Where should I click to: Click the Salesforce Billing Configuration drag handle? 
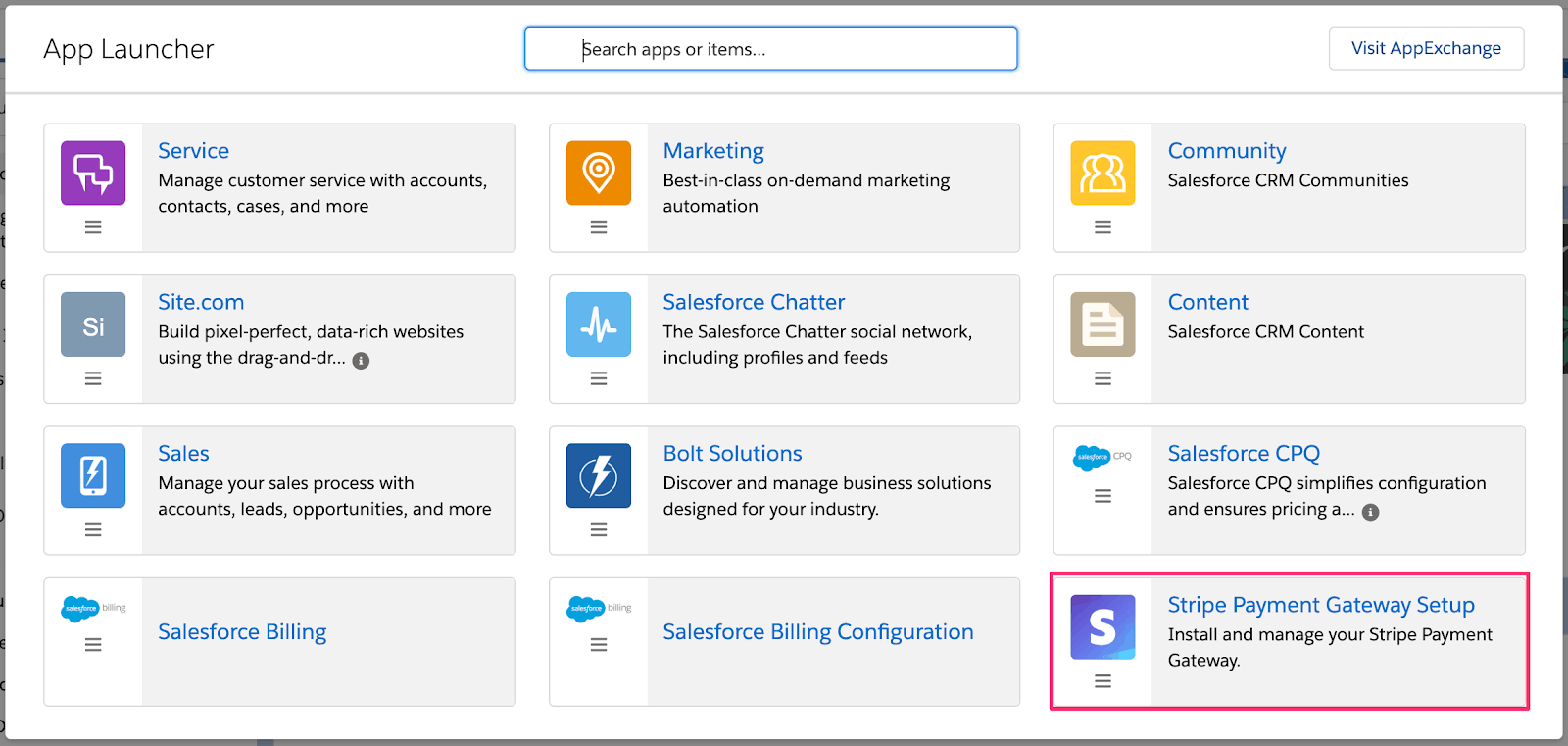599,645
